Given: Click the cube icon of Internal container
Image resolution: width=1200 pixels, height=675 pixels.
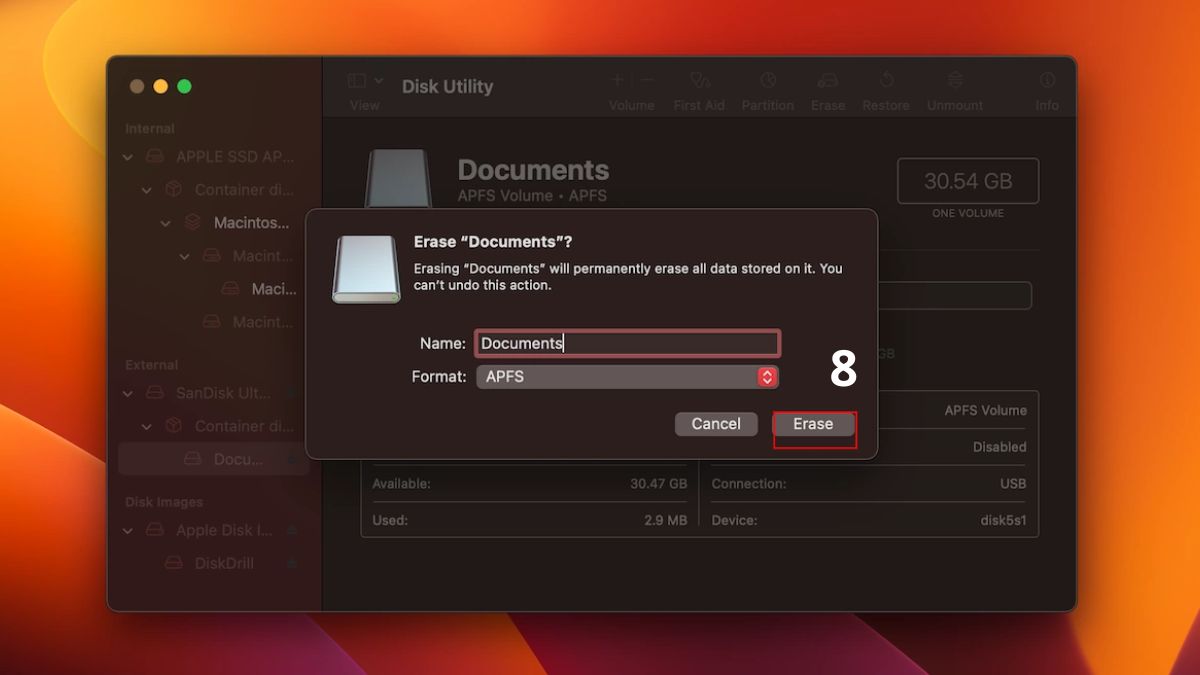Looking at the screenshot, I should coord(173,189).
